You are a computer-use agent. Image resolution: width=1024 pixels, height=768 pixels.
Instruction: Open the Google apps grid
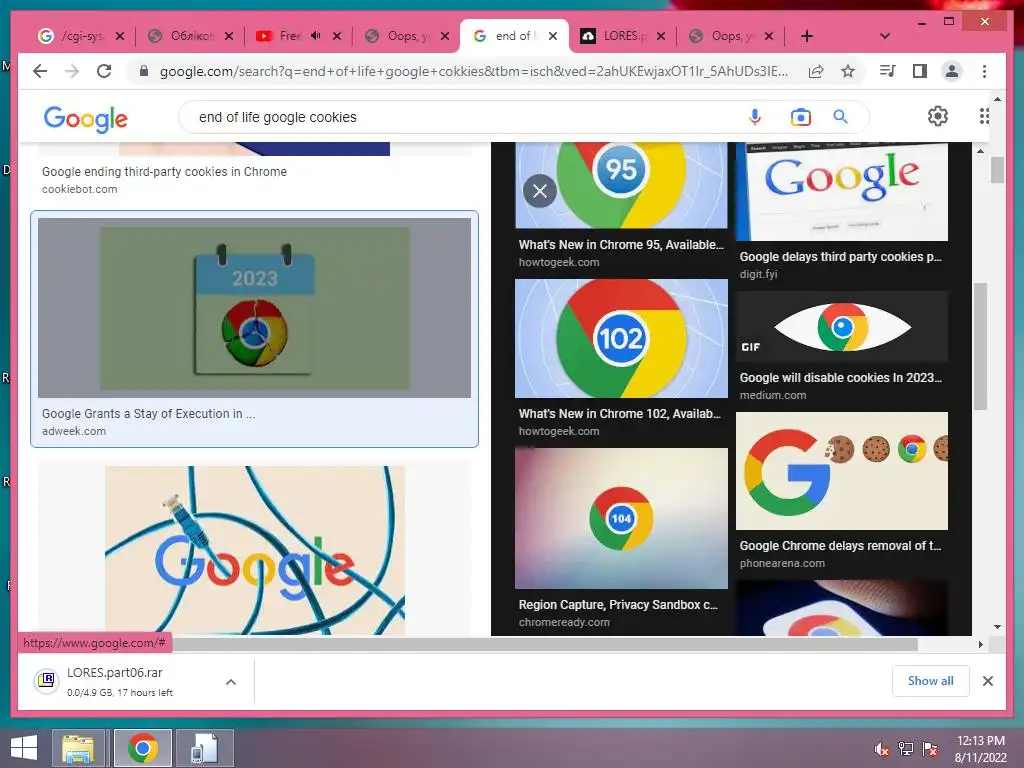(984, 116)
